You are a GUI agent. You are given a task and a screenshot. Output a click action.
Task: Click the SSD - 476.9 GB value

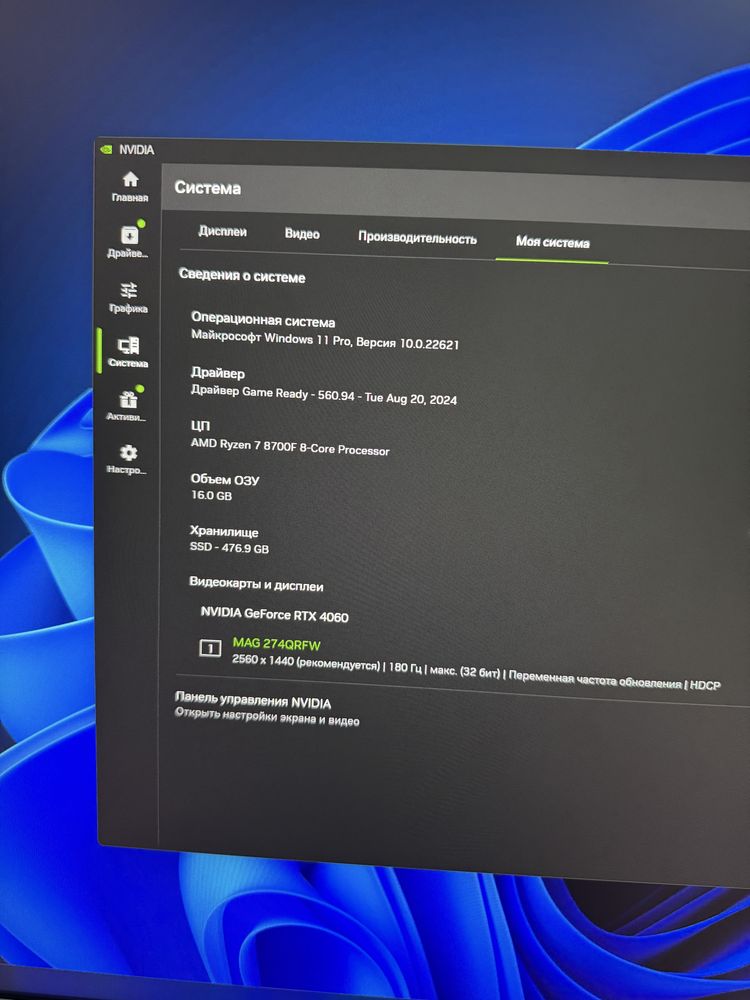point(229,547)
